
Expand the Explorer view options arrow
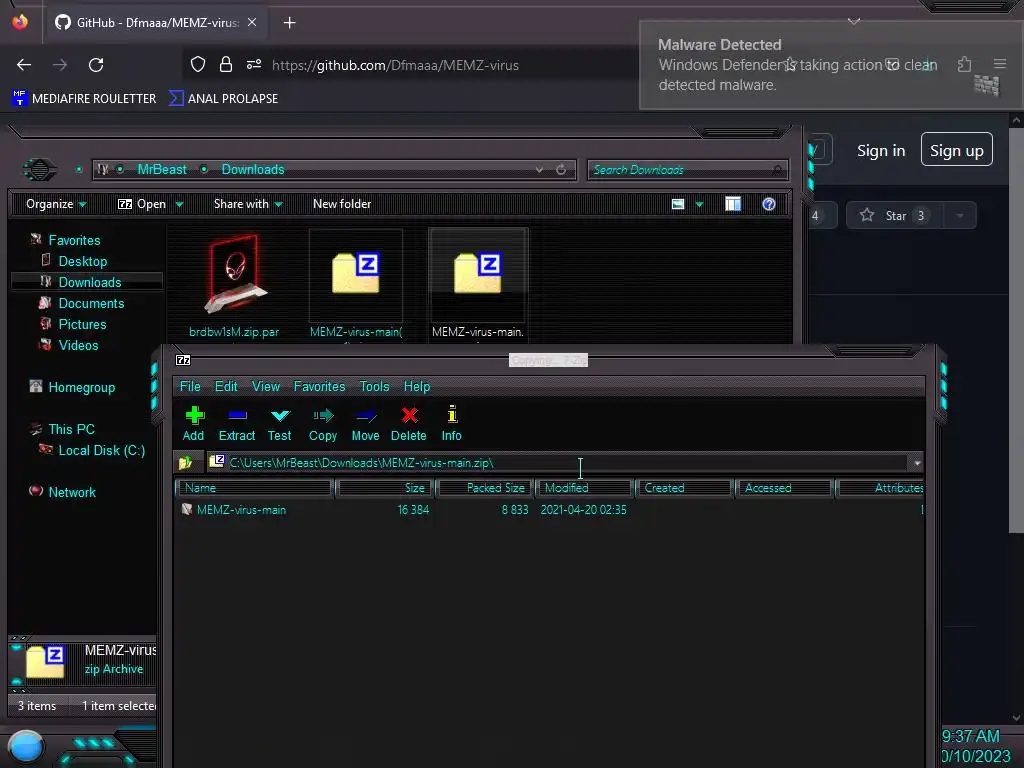pos(699,204)
